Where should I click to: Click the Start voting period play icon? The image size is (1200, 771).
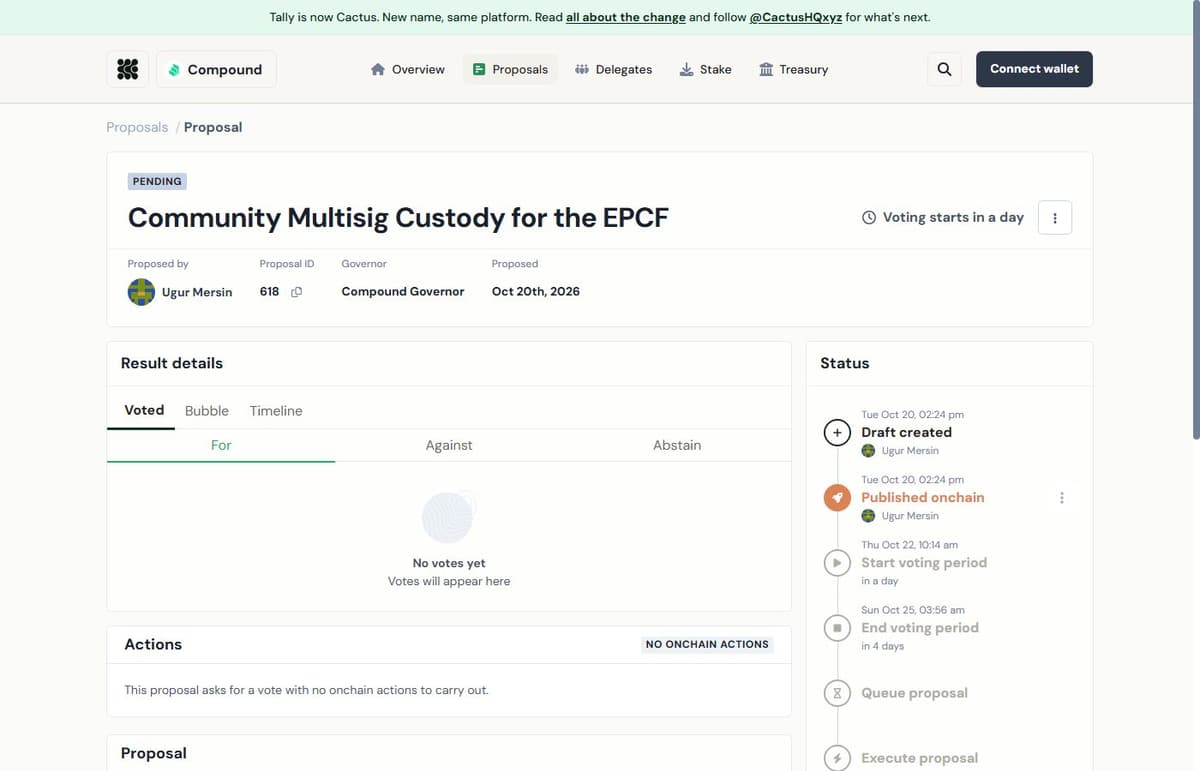point(837,562)
